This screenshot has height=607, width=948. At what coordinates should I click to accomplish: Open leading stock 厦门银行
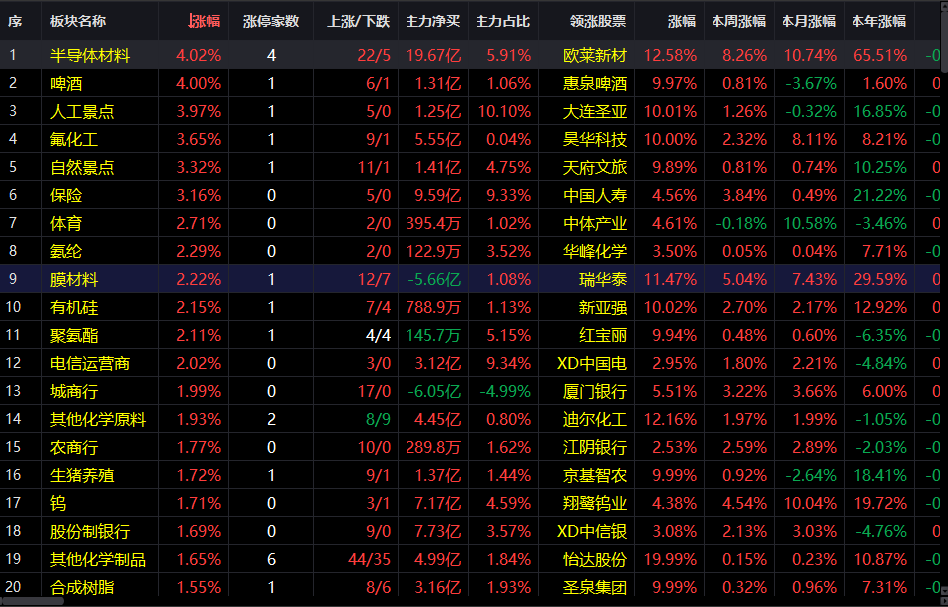[x=595, y=392]
